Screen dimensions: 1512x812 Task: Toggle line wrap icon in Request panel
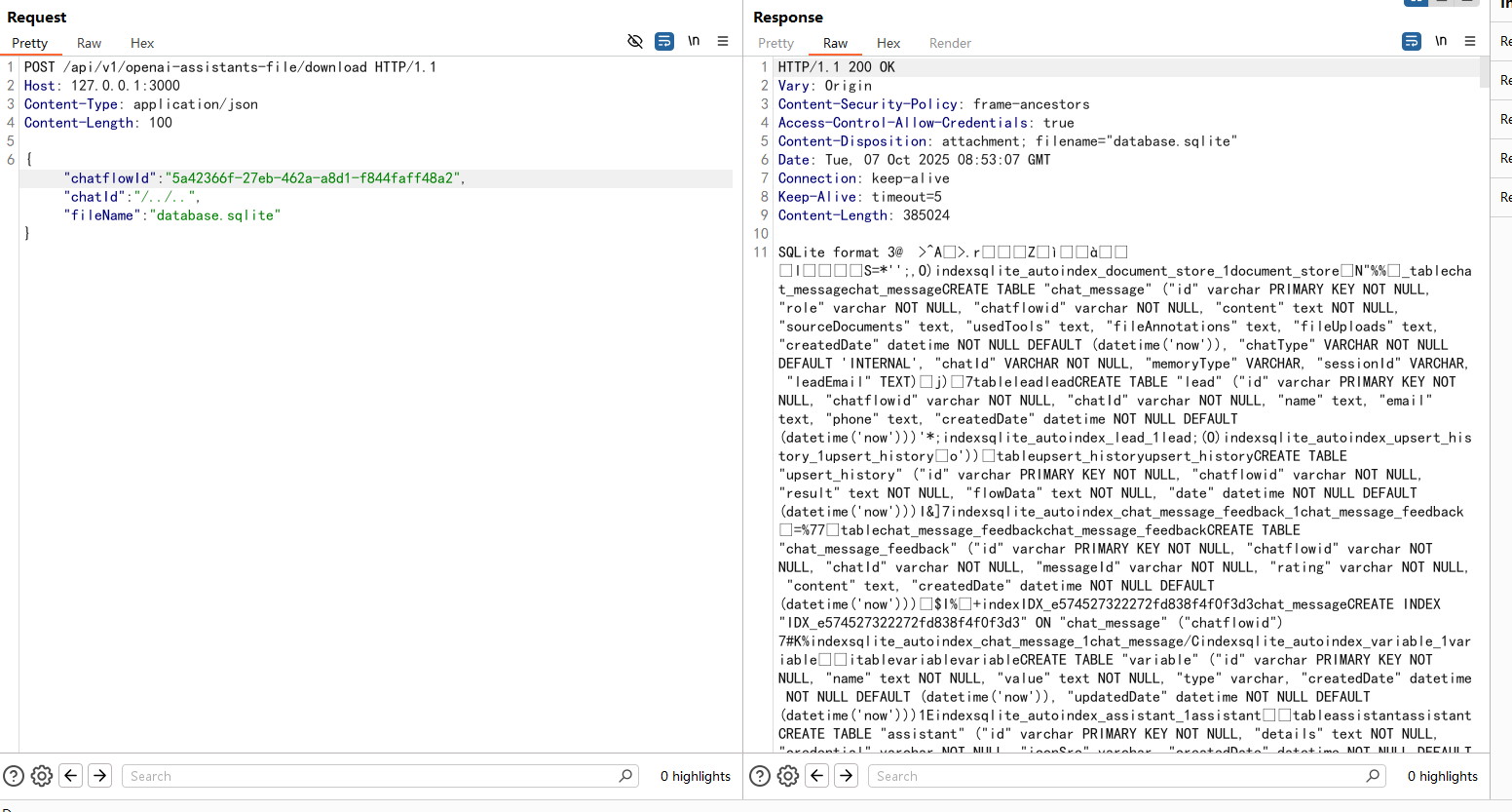tap(664, 41)
